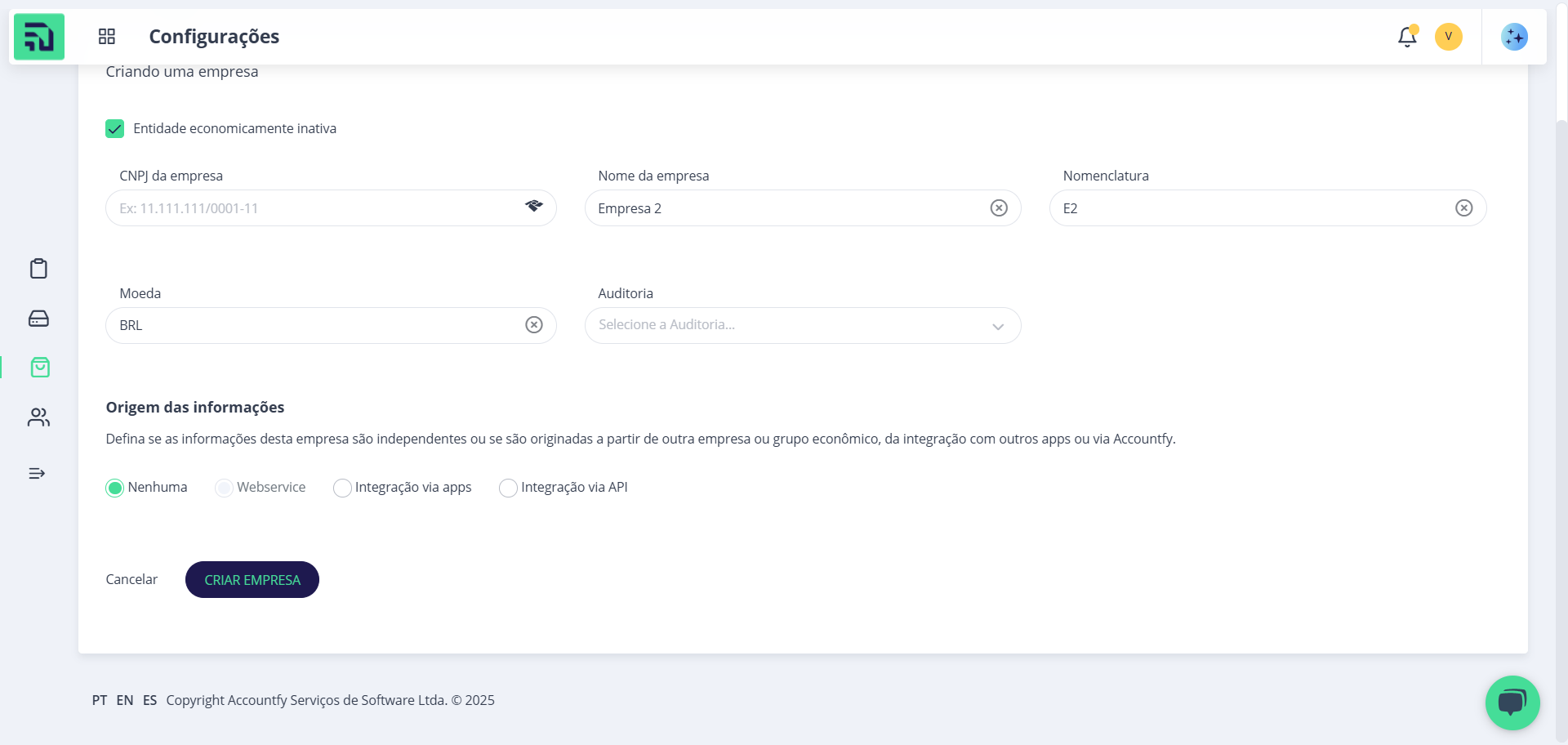Open the user avatar V menu
Image resolution: width=1568 pixels, height=745 pixels.
point(1449,37)
